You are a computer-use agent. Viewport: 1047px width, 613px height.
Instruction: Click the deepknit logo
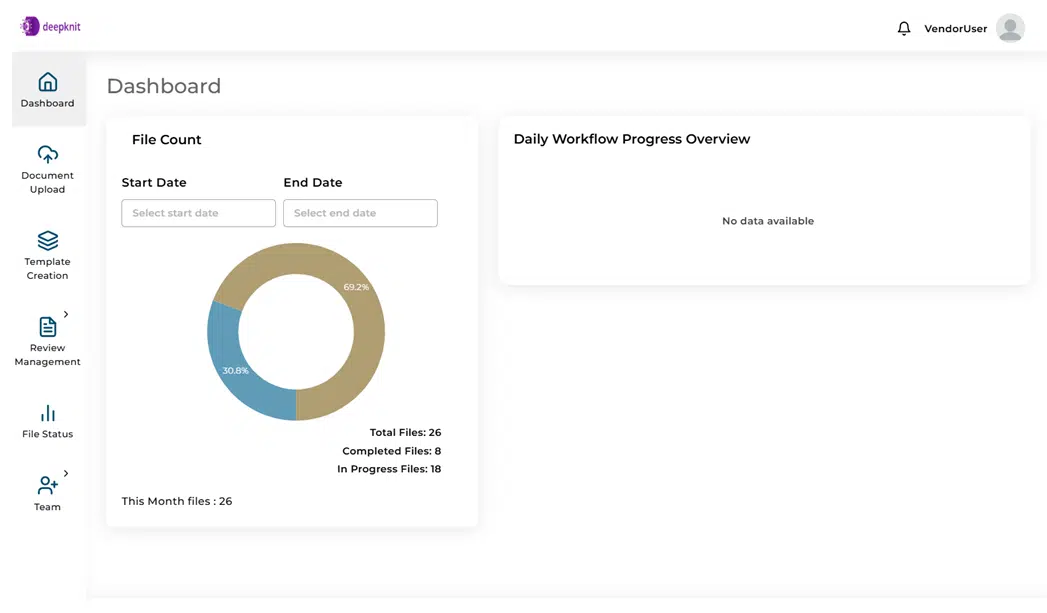[50, 27]
